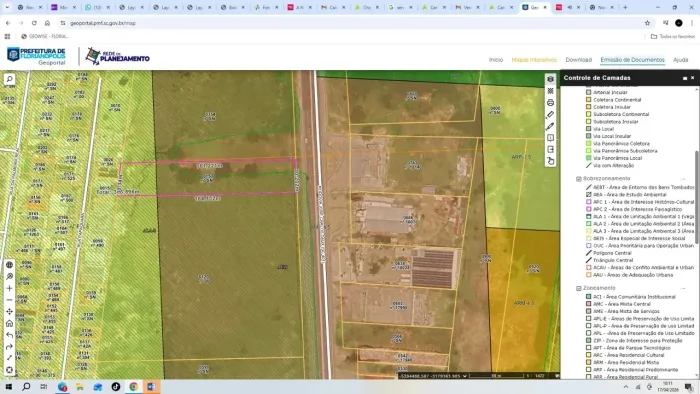Select ARC - Área Residencial Cultural entry
The width and height of the screenshot is (700, 394).
(629, 355)
